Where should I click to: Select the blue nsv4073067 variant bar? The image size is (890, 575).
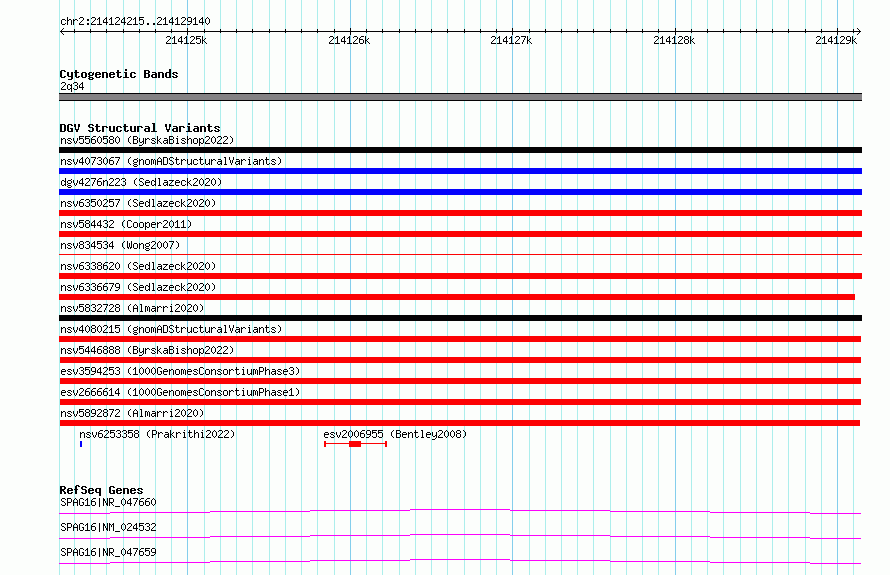pos(460,171)
